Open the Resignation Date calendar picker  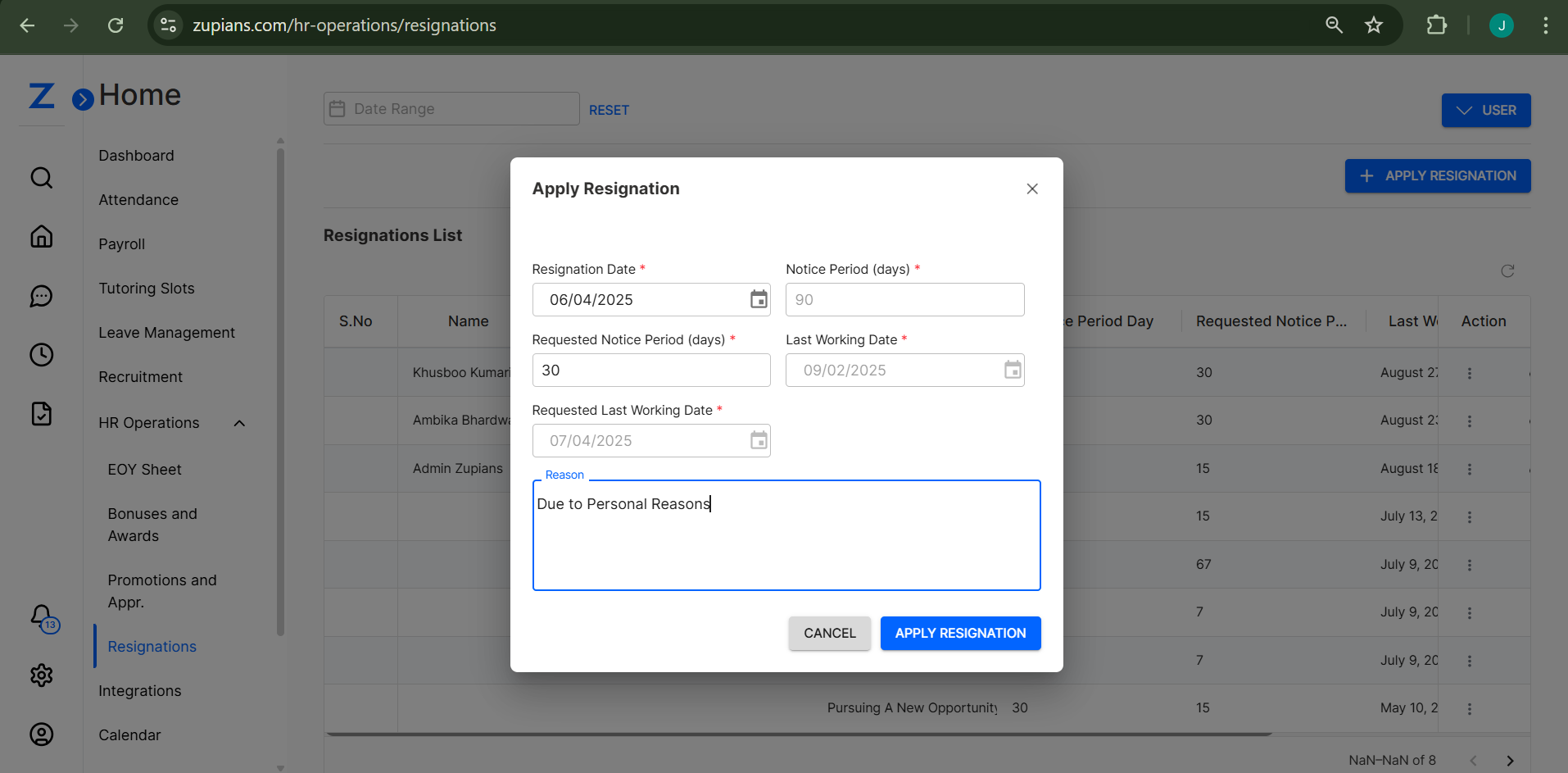click(758, 299)
